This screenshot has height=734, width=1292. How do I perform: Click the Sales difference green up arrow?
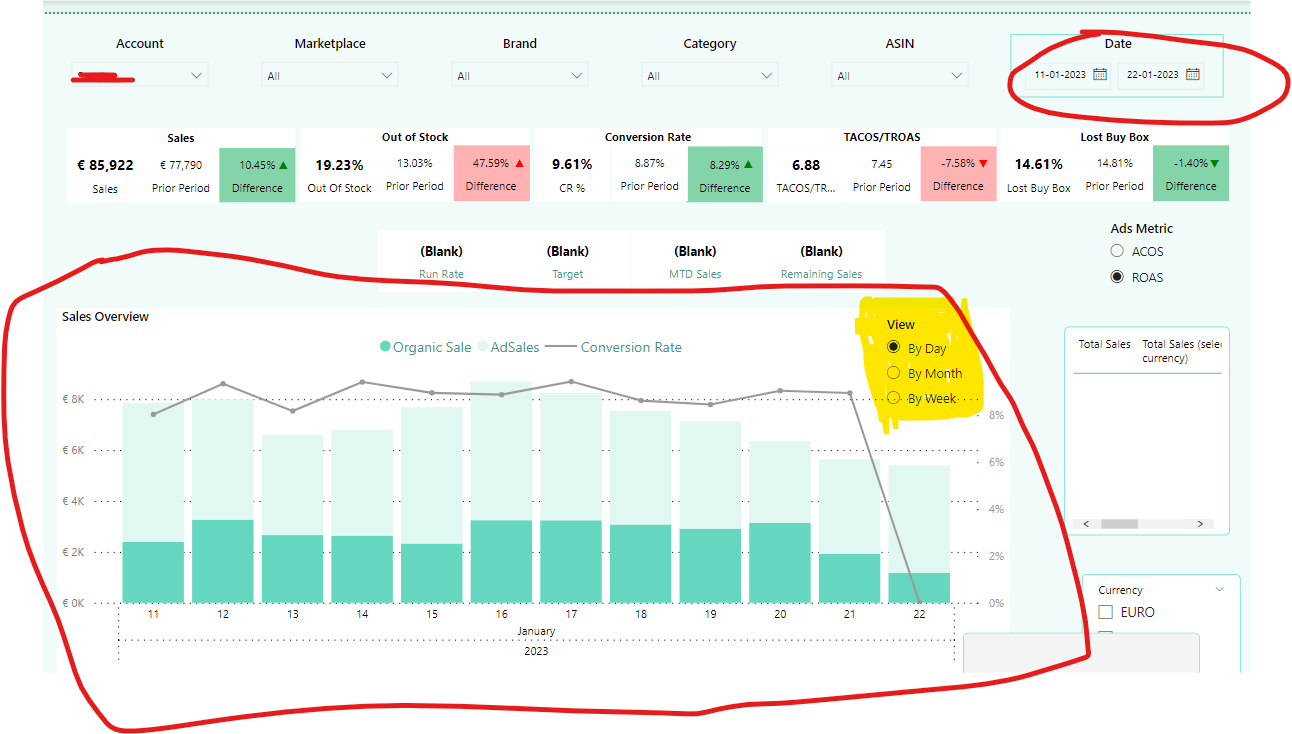click(283, 165)
